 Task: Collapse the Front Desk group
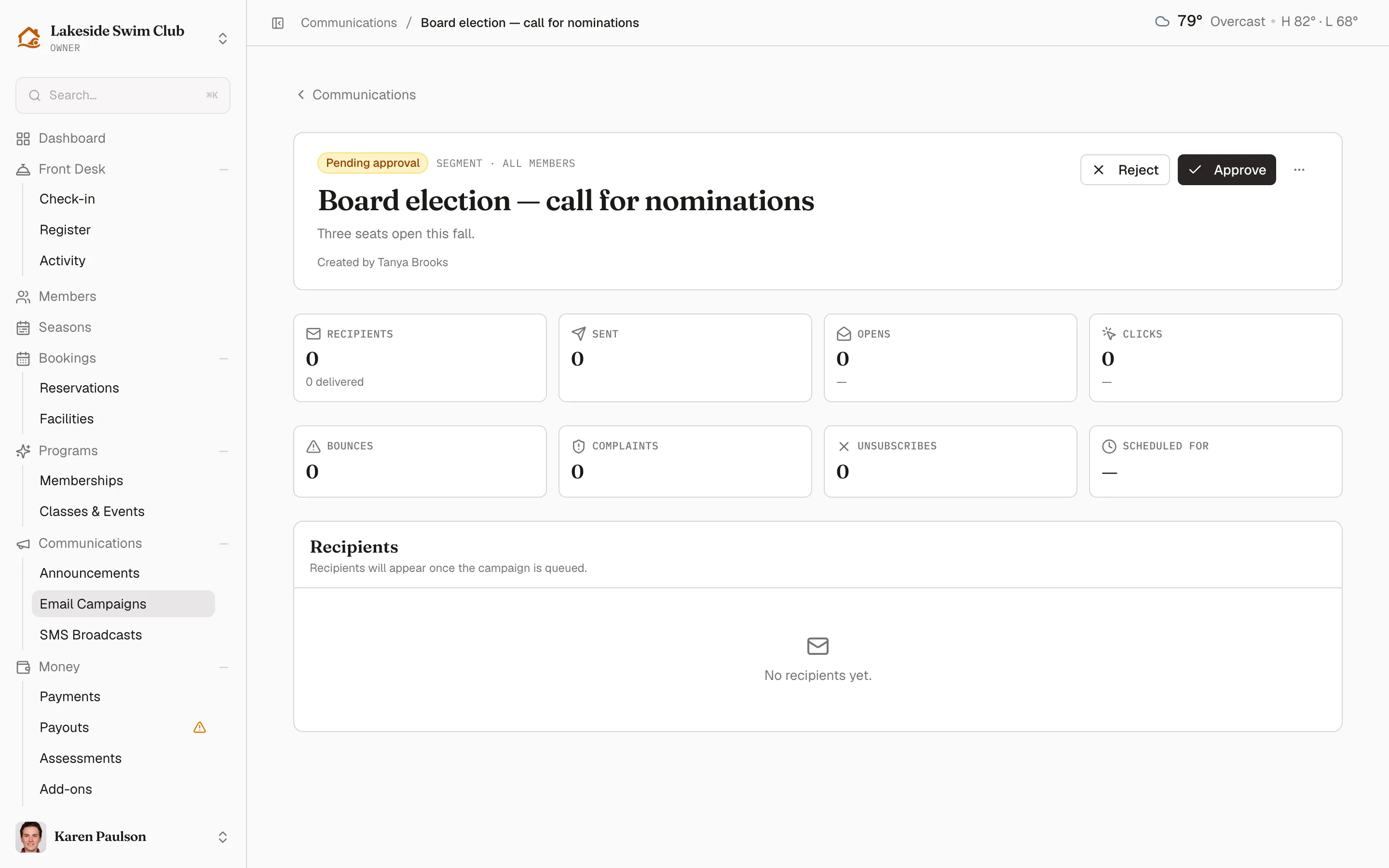224,169
